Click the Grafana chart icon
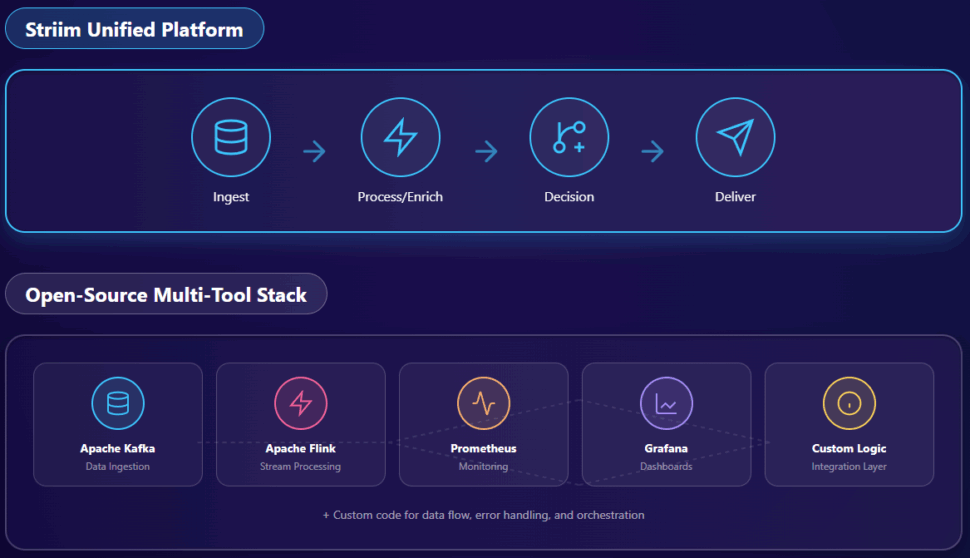The width and height of the screenshot is (970, 558). (x=666, y=403)
